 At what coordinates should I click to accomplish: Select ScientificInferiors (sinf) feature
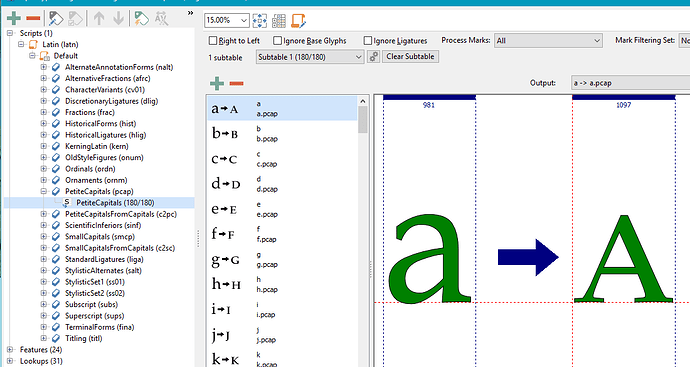coord(103,225)
